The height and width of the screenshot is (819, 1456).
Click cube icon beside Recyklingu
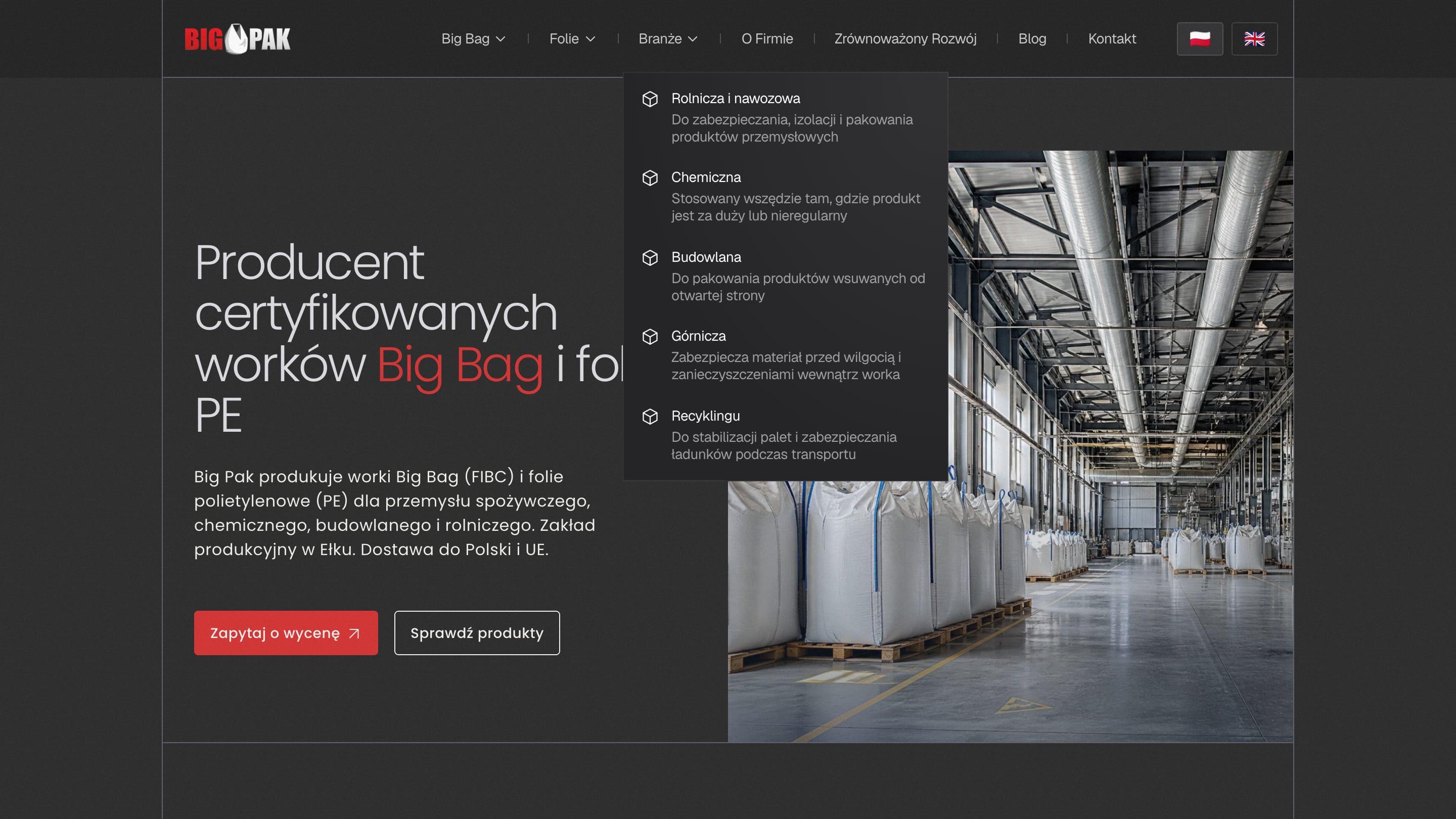click(650, 417)
